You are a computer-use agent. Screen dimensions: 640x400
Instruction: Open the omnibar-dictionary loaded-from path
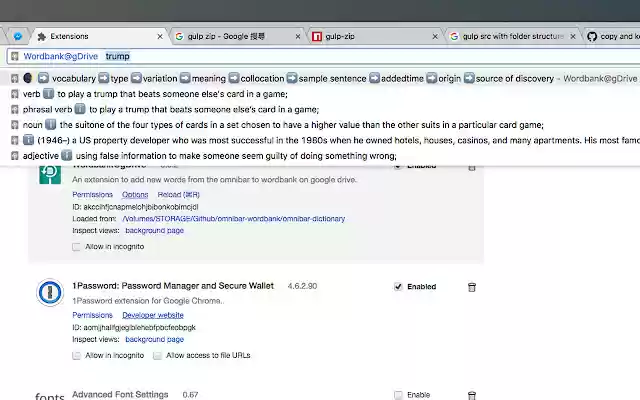click(233, 219)
